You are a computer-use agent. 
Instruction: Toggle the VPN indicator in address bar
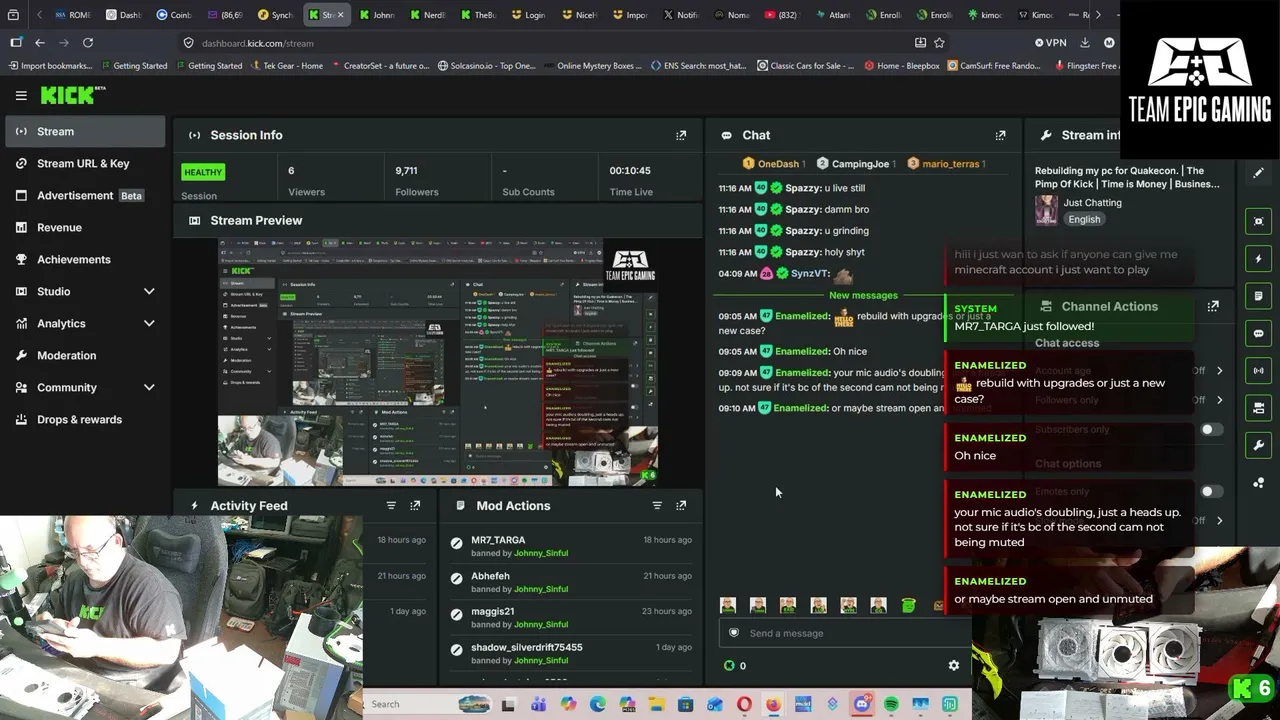tap(1051, 43)
